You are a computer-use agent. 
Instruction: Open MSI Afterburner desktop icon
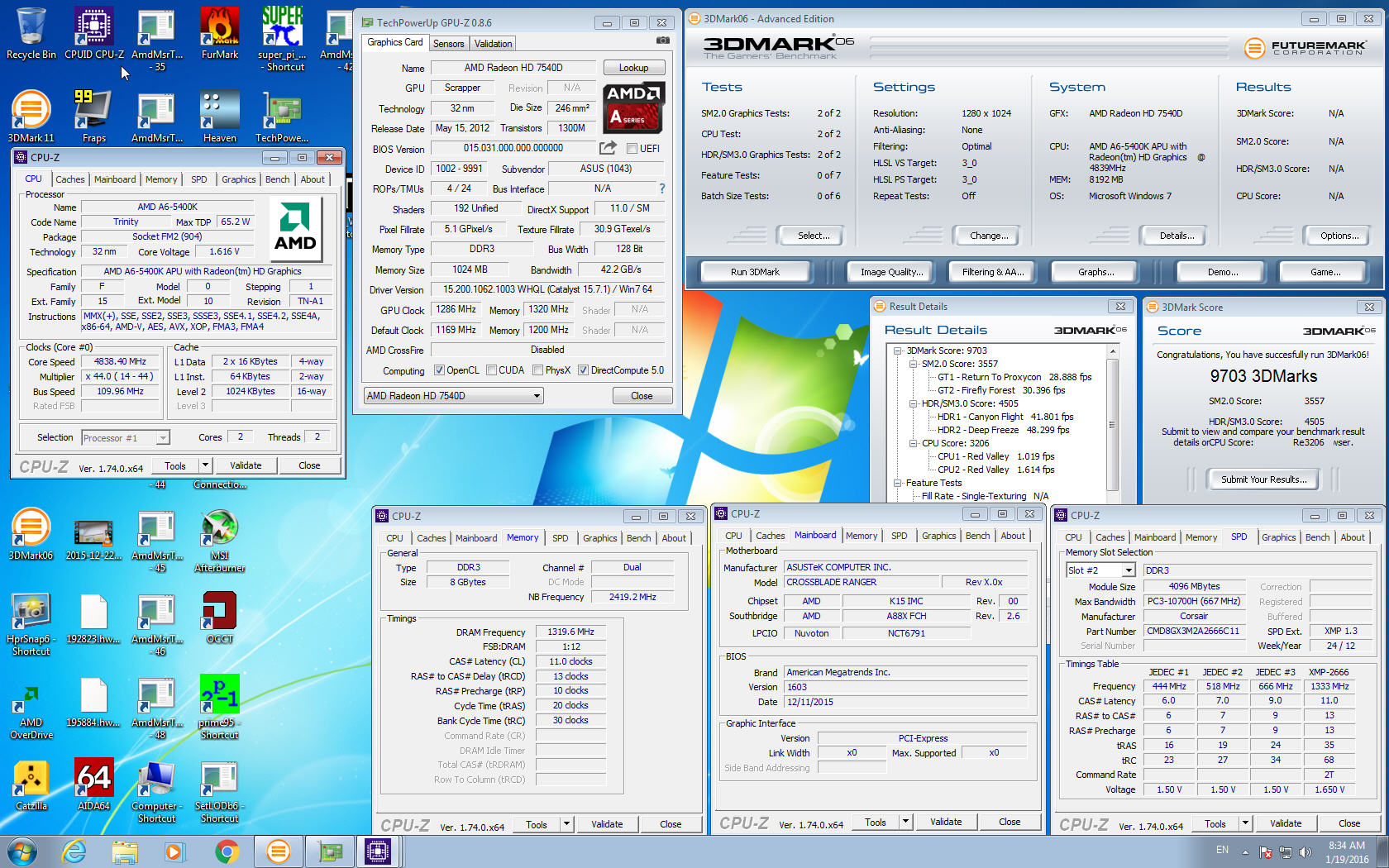pyautogui.click(x=220, y=541)
